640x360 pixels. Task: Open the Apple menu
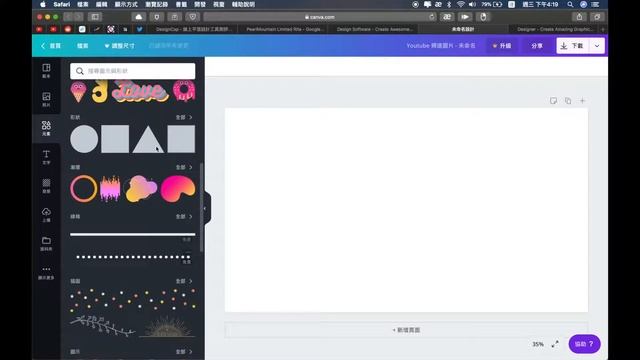coord(43,4)
